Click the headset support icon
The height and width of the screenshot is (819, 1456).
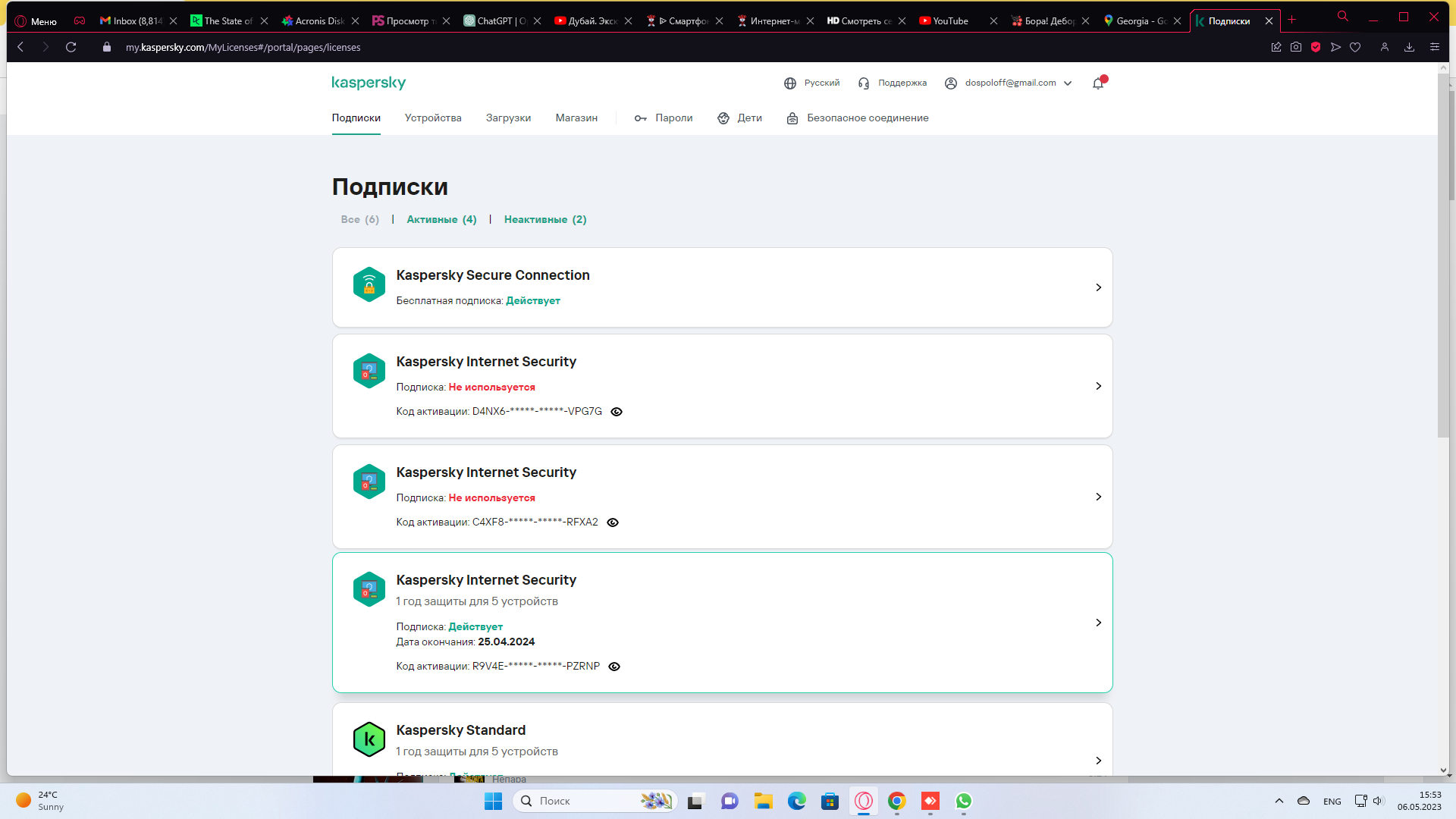click(864, 83)
